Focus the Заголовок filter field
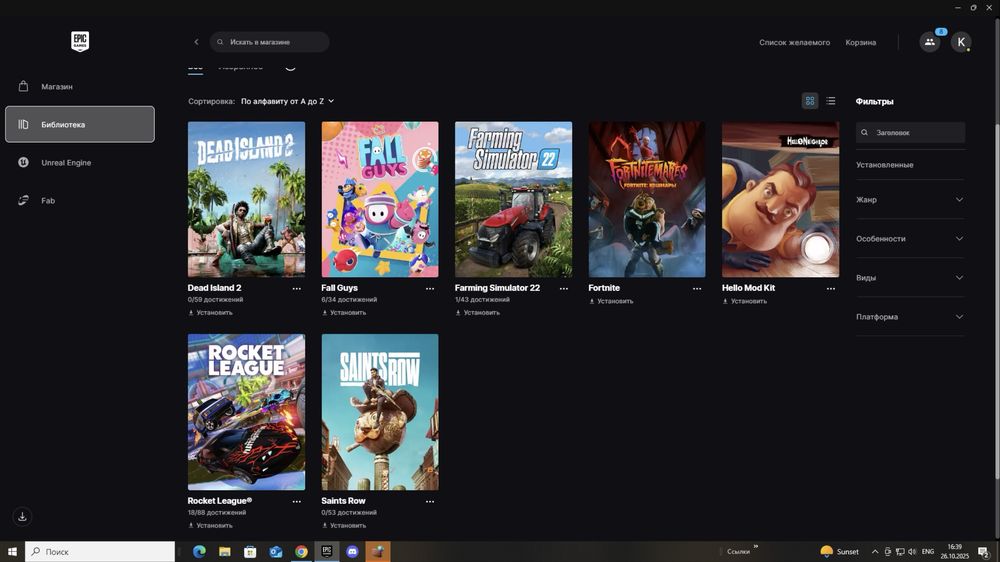 point(910,133)
